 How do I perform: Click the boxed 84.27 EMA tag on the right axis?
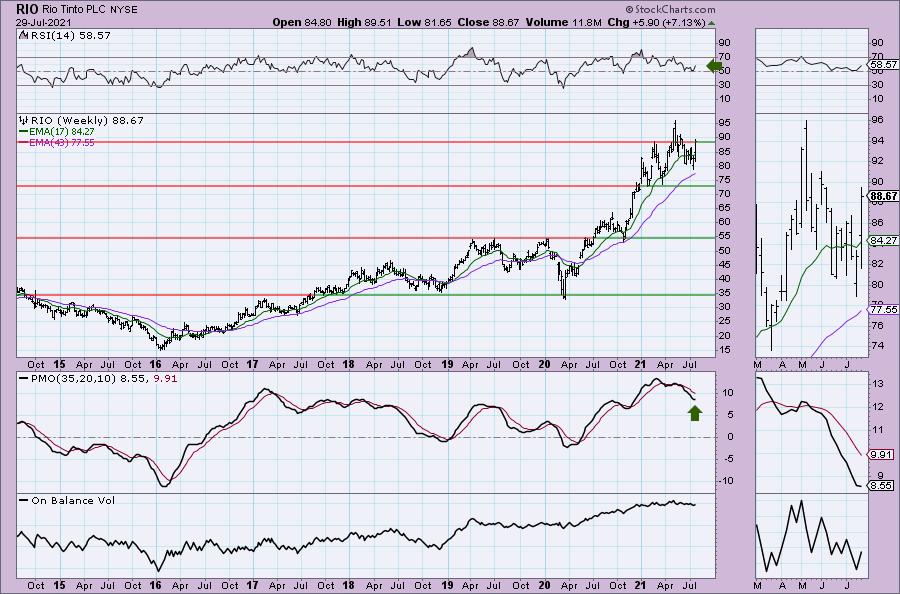click(884, 240)
